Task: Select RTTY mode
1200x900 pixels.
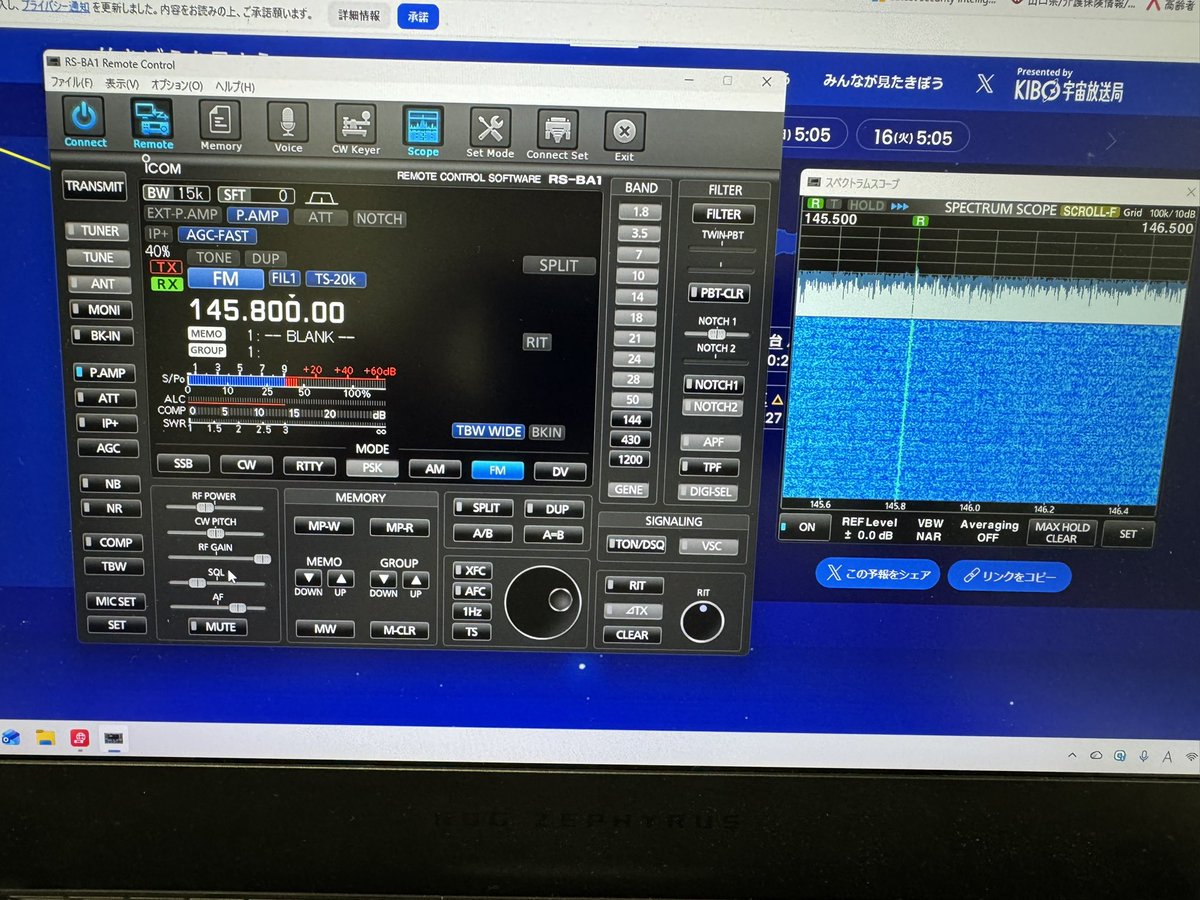Action: coord(309,467)
